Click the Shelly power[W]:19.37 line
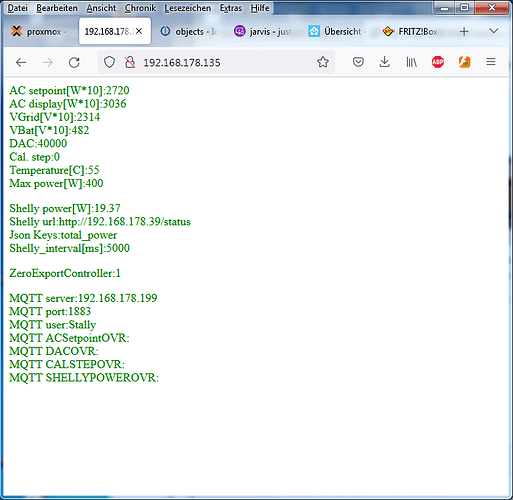Screen dimensions: 513x500 [x=65, y=208]
